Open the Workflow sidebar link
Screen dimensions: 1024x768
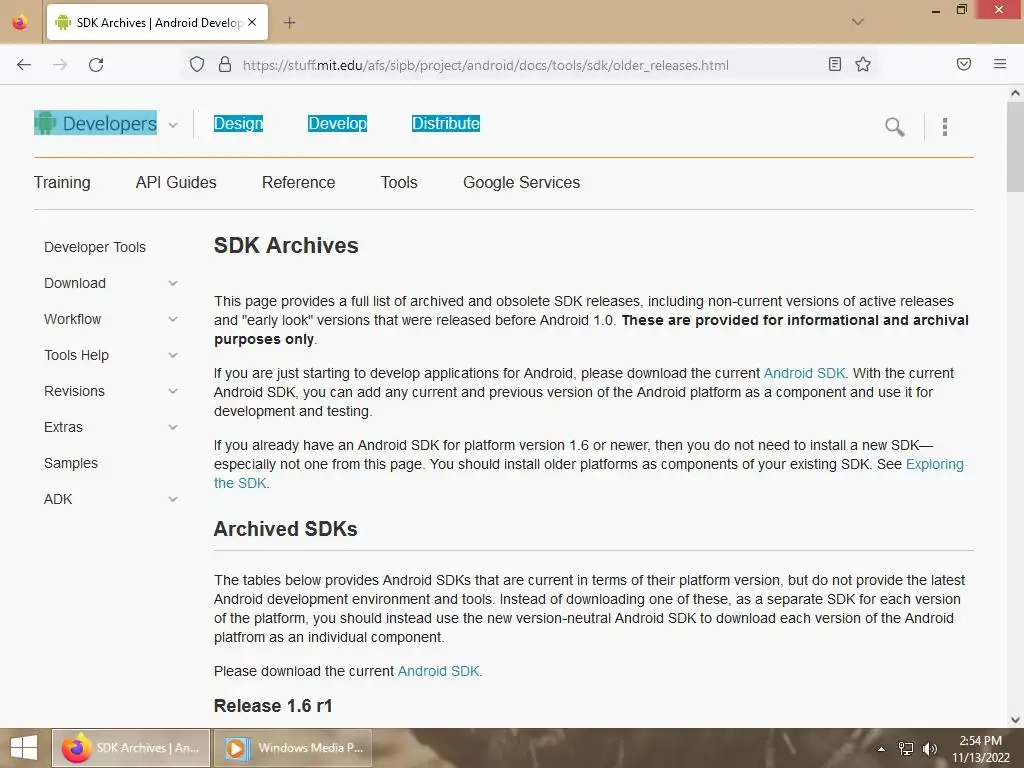72,319
